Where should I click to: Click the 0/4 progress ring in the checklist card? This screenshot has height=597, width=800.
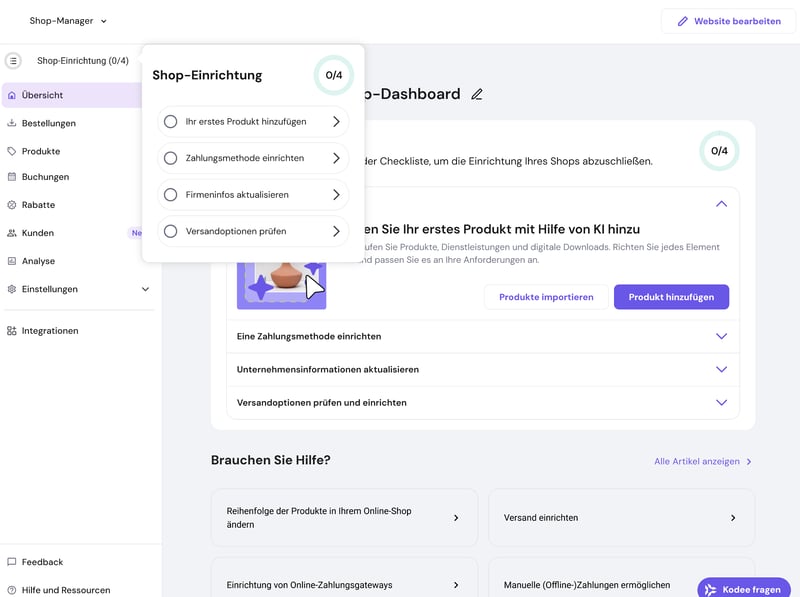[719, 151]
